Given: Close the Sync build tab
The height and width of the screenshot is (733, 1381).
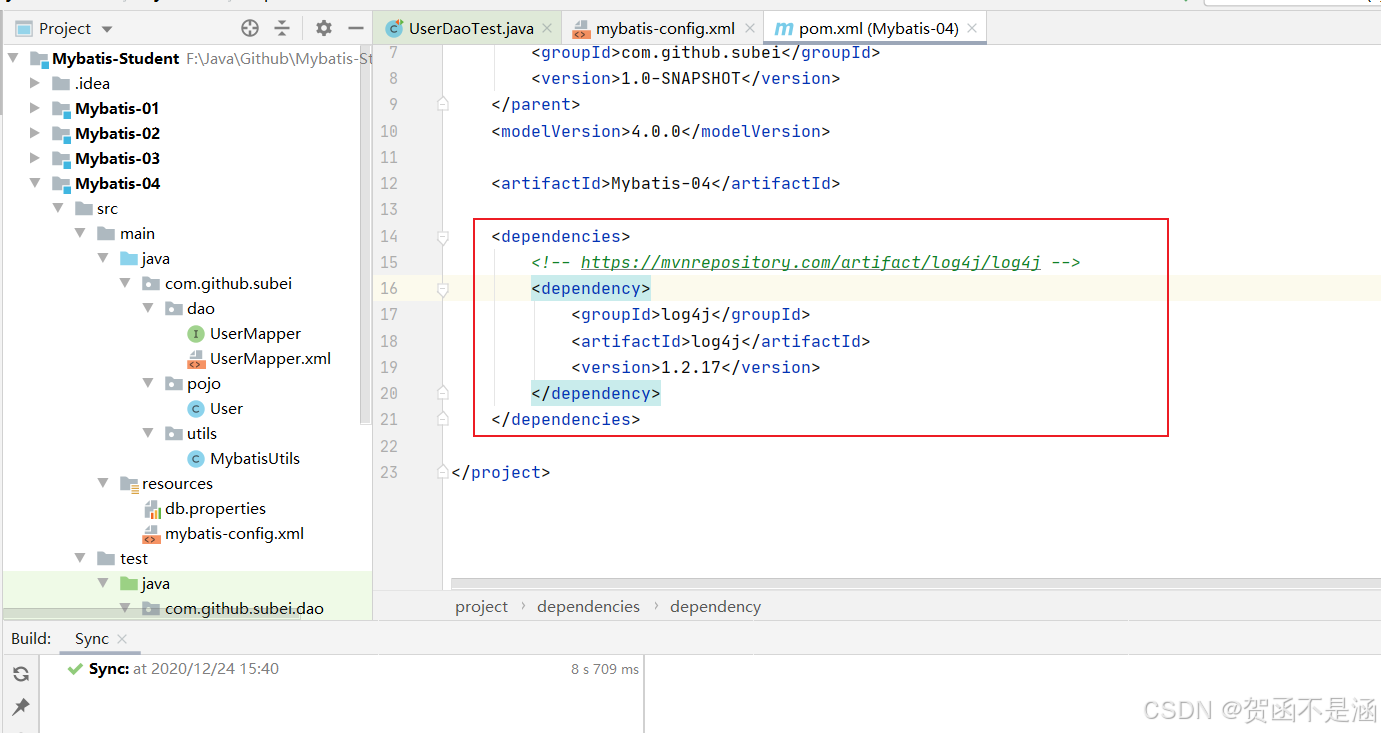Looking at the screenshot, I should click(x=122, y=638).
